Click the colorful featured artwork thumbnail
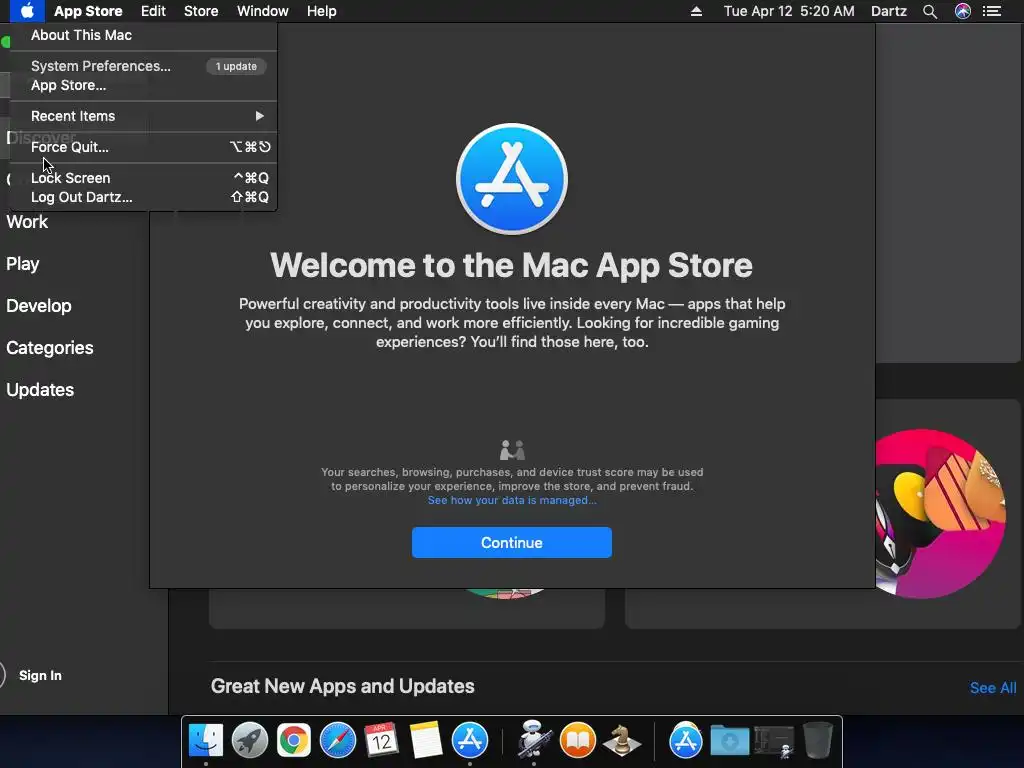Screen dimensions: 1024x768 tap(940, 513)
